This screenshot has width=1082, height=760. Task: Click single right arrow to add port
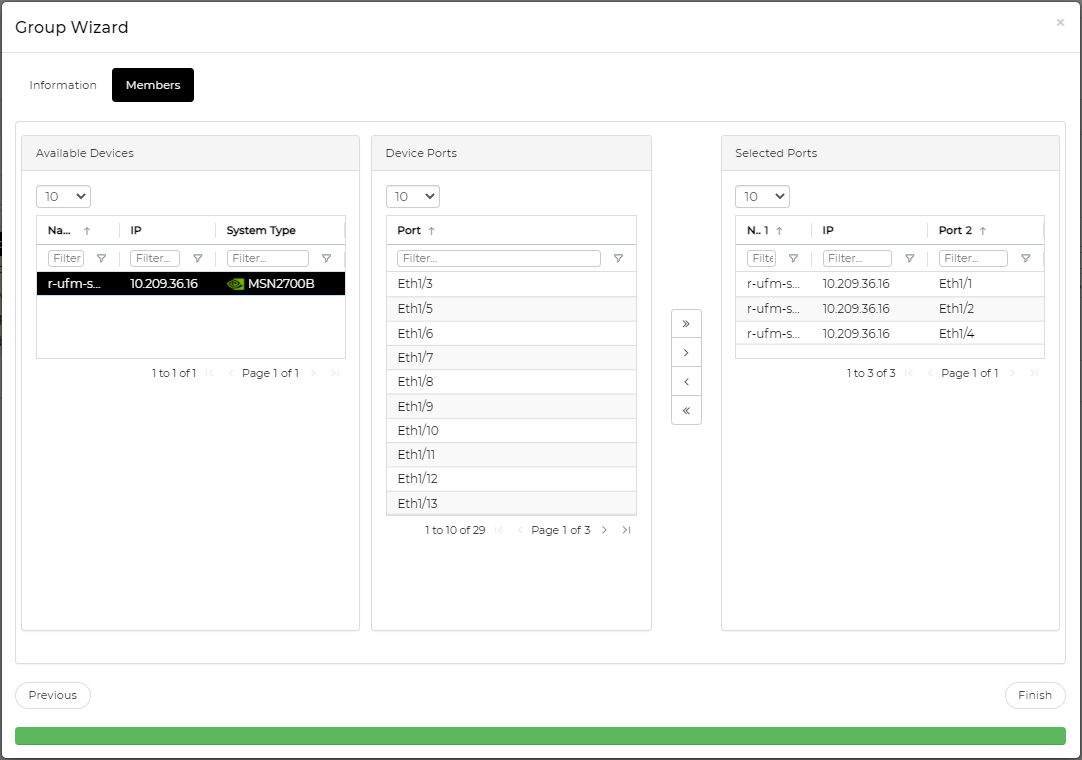(686, 353)
